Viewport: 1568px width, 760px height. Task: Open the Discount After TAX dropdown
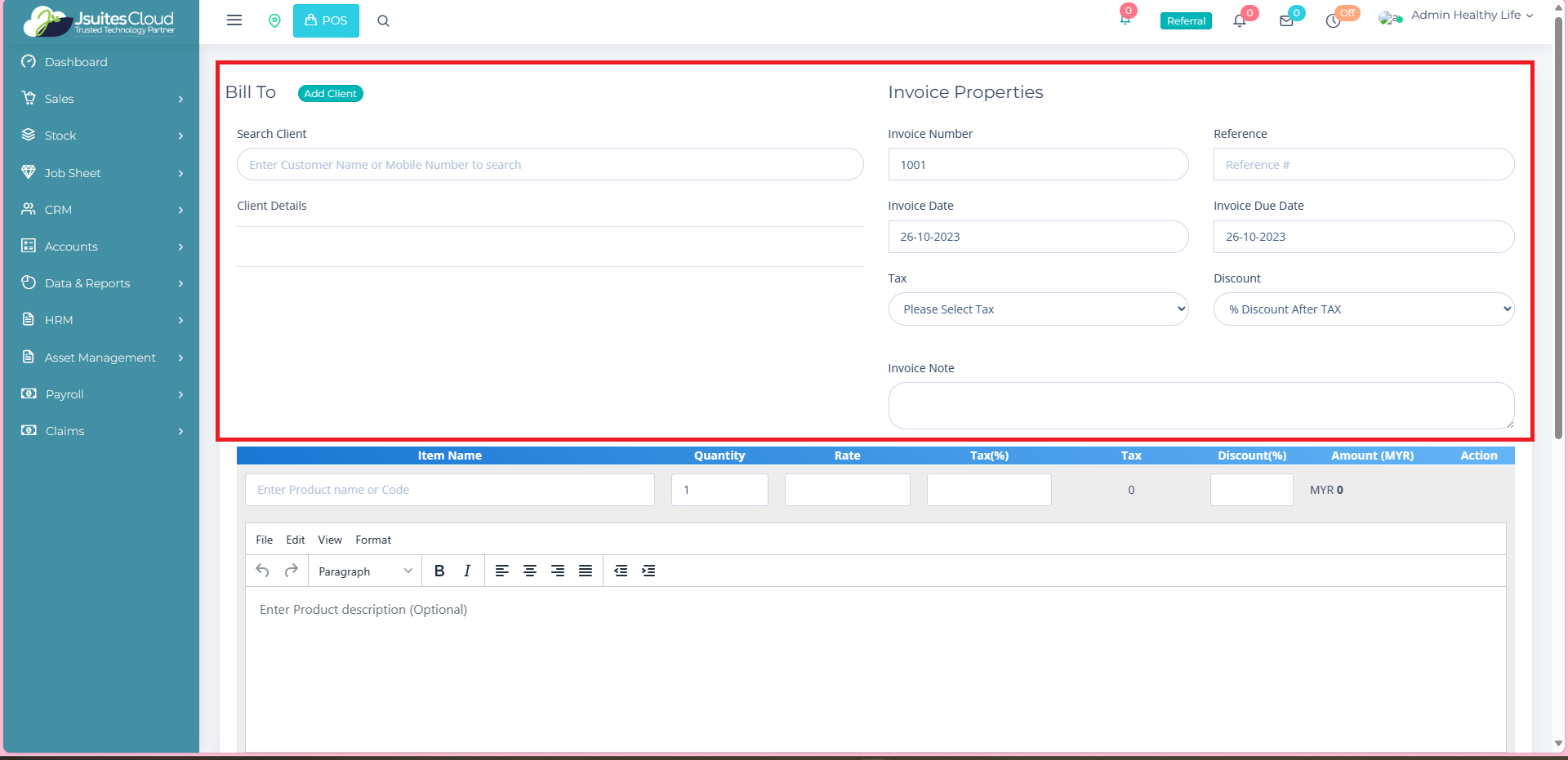tap(1363, 309)
